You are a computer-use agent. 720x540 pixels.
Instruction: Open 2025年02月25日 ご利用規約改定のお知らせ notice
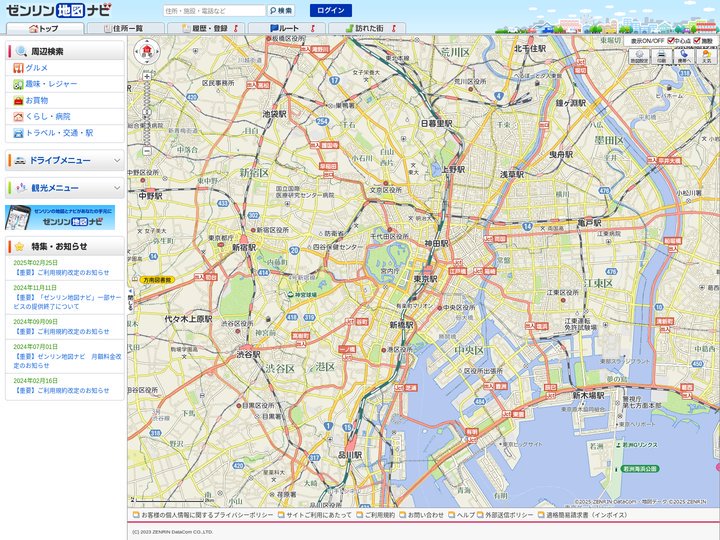[61, 272]
